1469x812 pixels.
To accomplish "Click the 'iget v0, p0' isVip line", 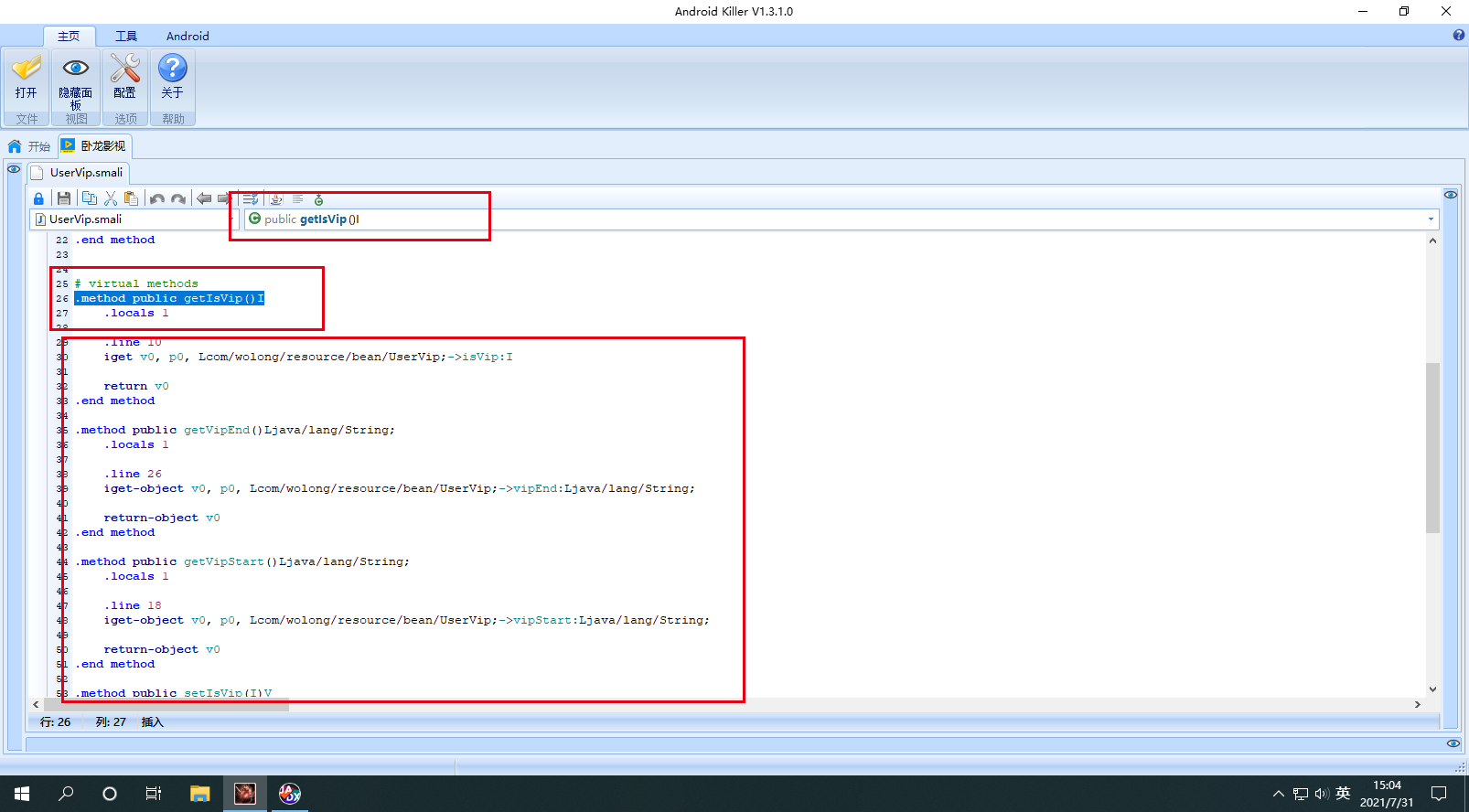I will [308, 357].
